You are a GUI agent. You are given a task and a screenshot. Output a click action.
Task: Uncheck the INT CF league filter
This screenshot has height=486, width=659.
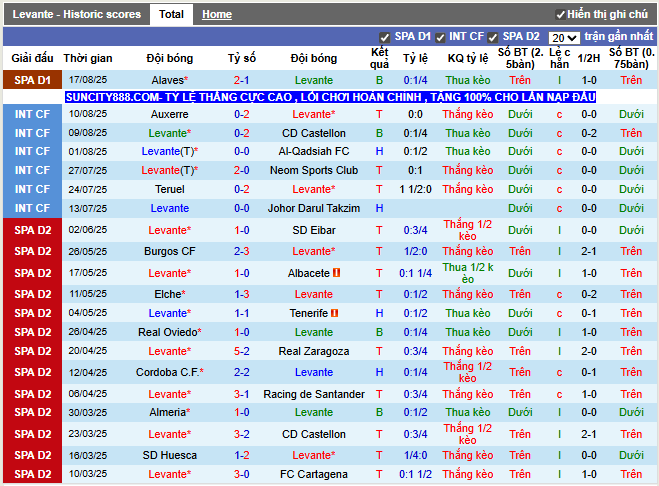pos(440,37)
